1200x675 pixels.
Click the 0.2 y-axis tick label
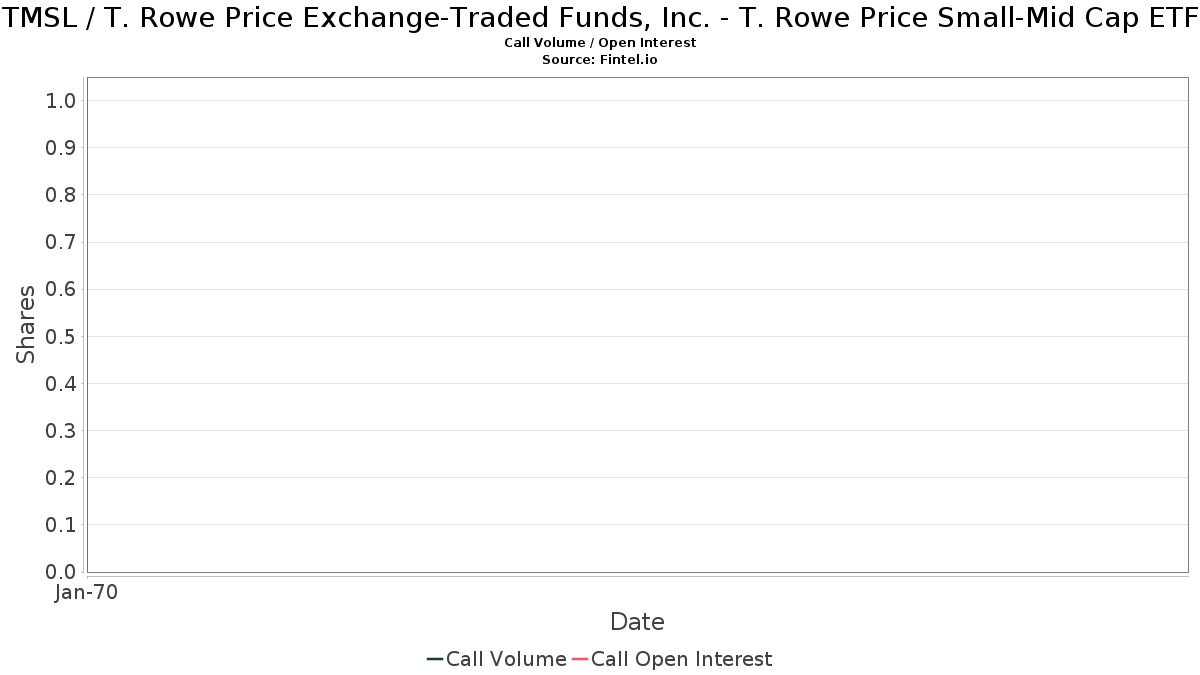tap(61, 478)
